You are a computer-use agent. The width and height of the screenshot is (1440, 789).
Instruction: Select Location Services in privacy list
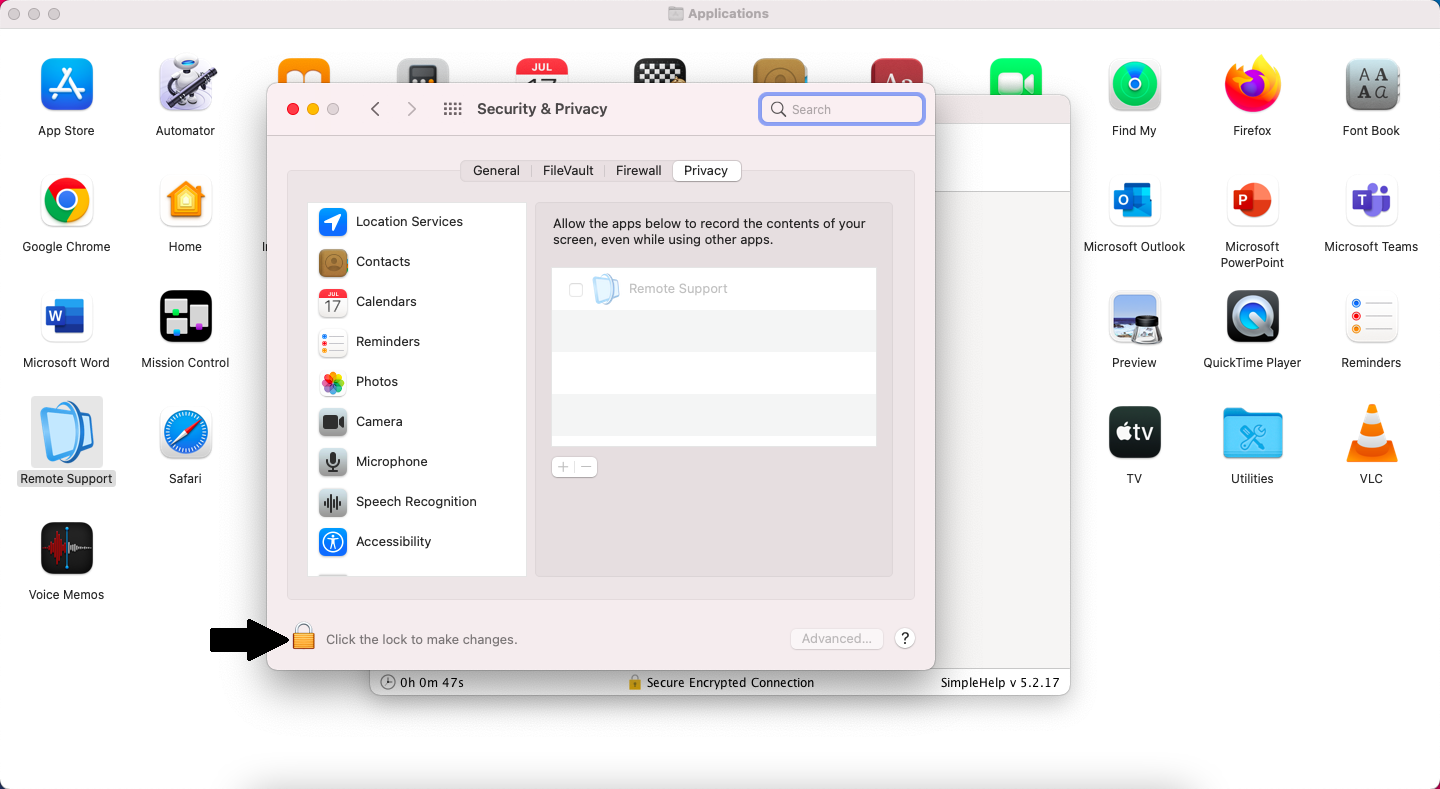pos(417,222)
